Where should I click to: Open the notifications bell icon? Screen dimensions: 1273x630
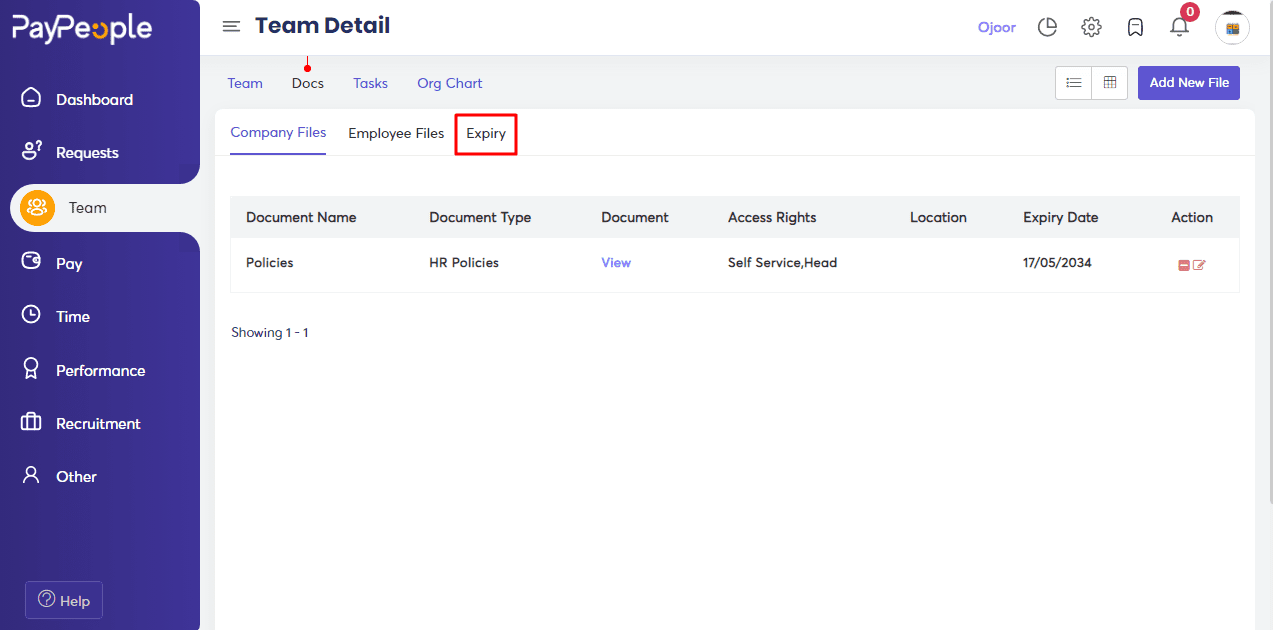tap(1180, 27)
